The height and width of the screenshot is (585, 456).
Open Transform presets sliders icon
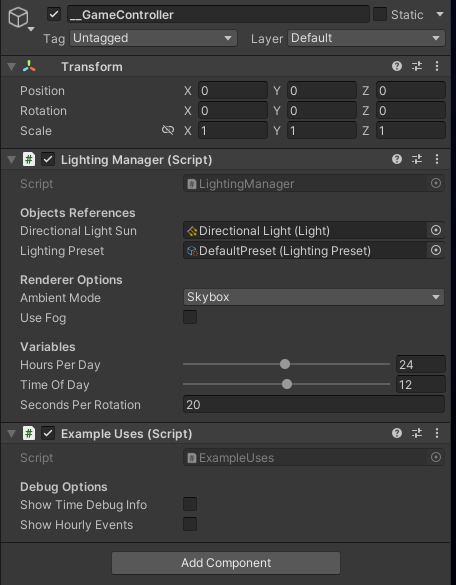click(x=417, y=66)
